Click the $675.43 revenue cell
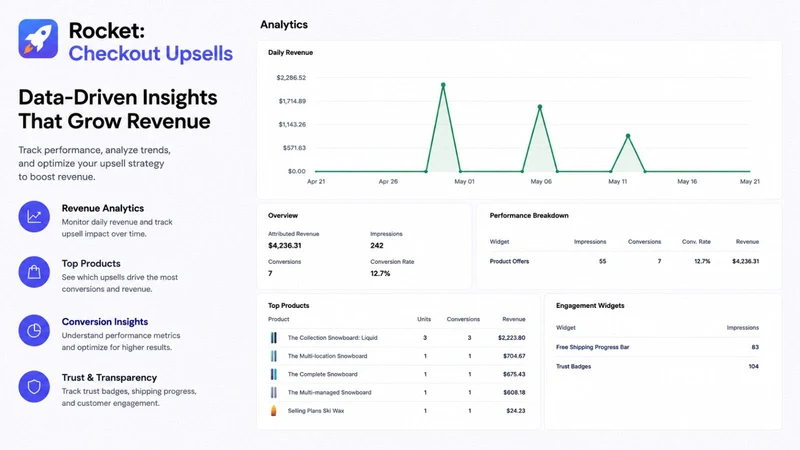 514,374
